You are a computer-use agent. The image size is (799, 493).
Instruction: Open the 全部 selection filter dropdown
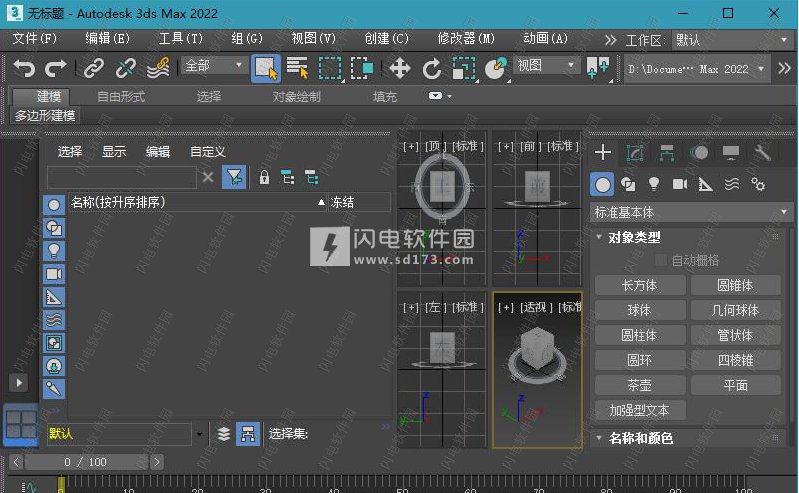click(x=213, y=66)
